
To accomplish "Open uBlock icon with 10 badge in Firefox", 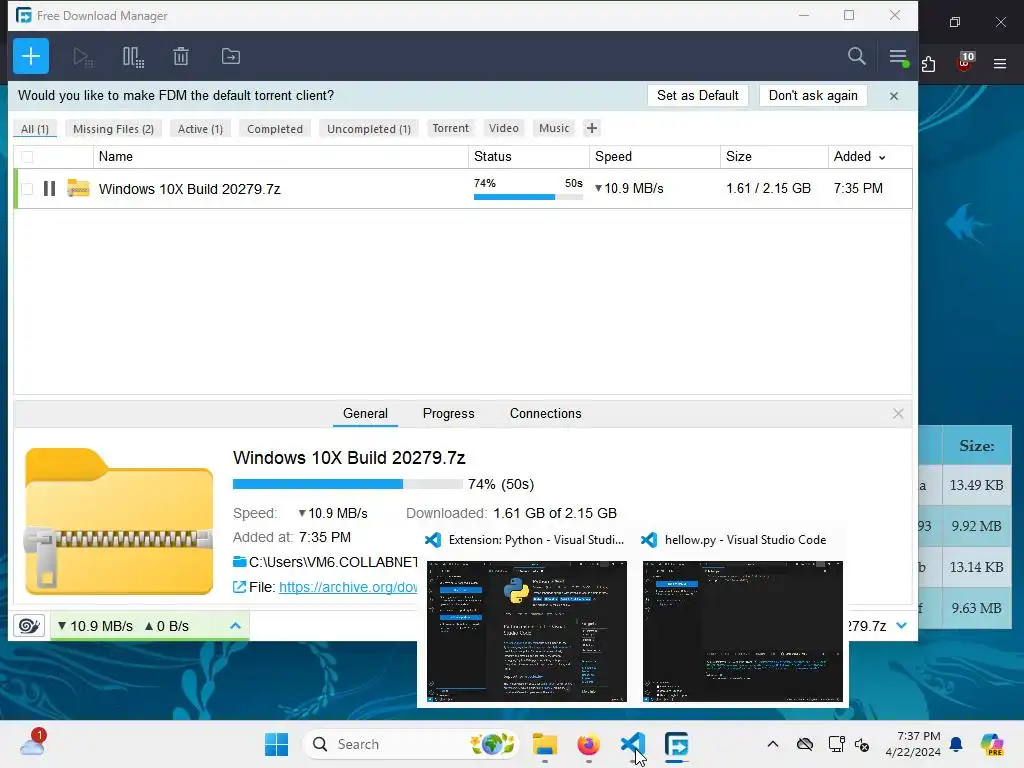I will point(964,62).
